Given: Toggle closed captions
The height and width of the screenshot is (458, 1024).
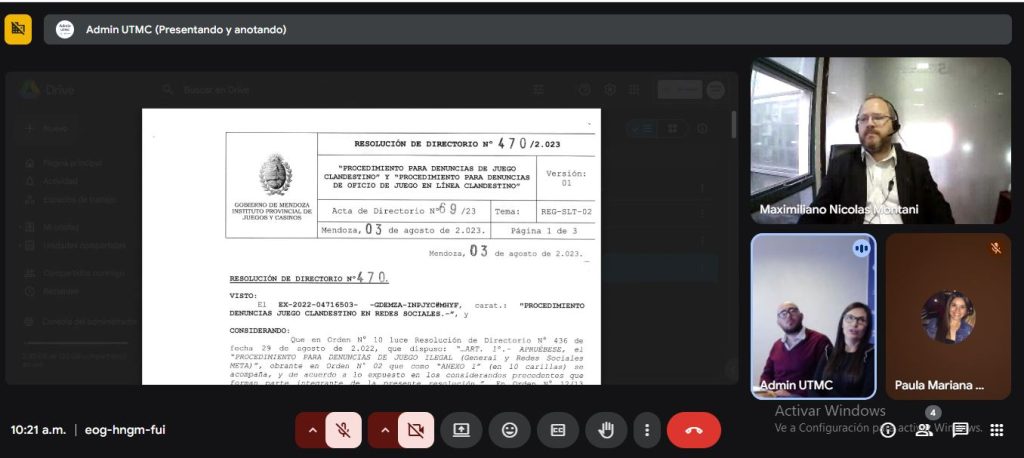Looking at the screenshot, I should 558,430.
